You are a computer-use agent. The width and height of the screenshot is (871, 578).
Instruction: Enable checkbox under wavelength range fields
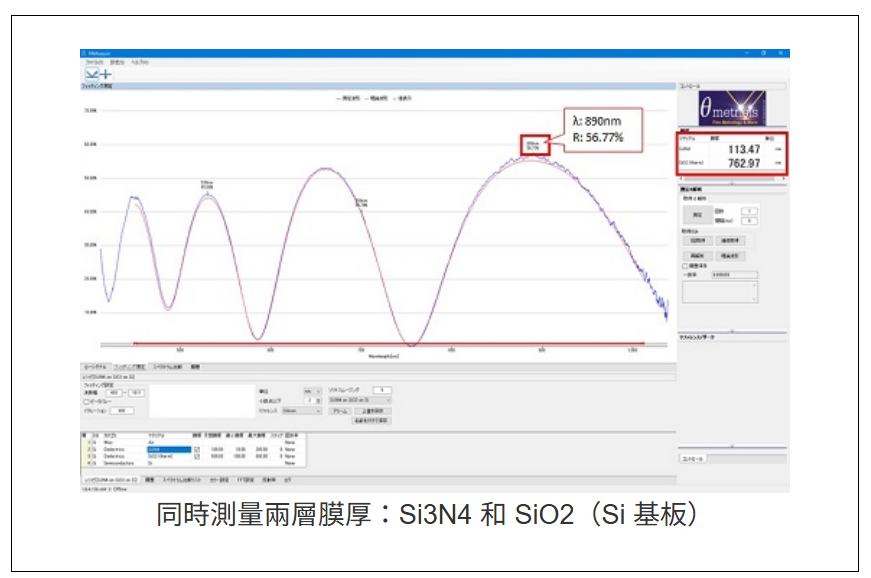pos(85,401)
